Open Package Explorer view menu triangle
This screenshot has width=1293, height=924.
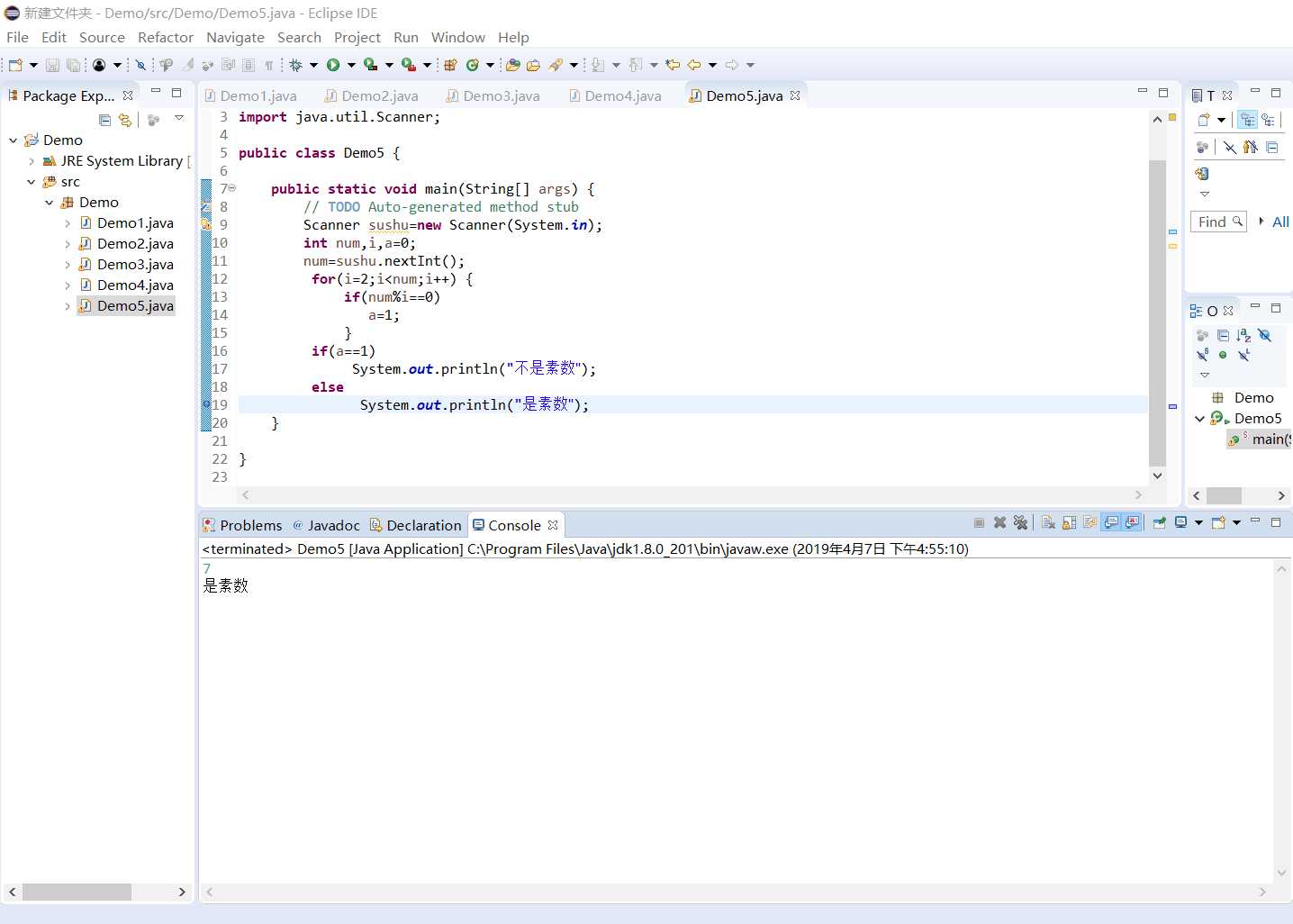pyautogui.click(x=179, y=118)
